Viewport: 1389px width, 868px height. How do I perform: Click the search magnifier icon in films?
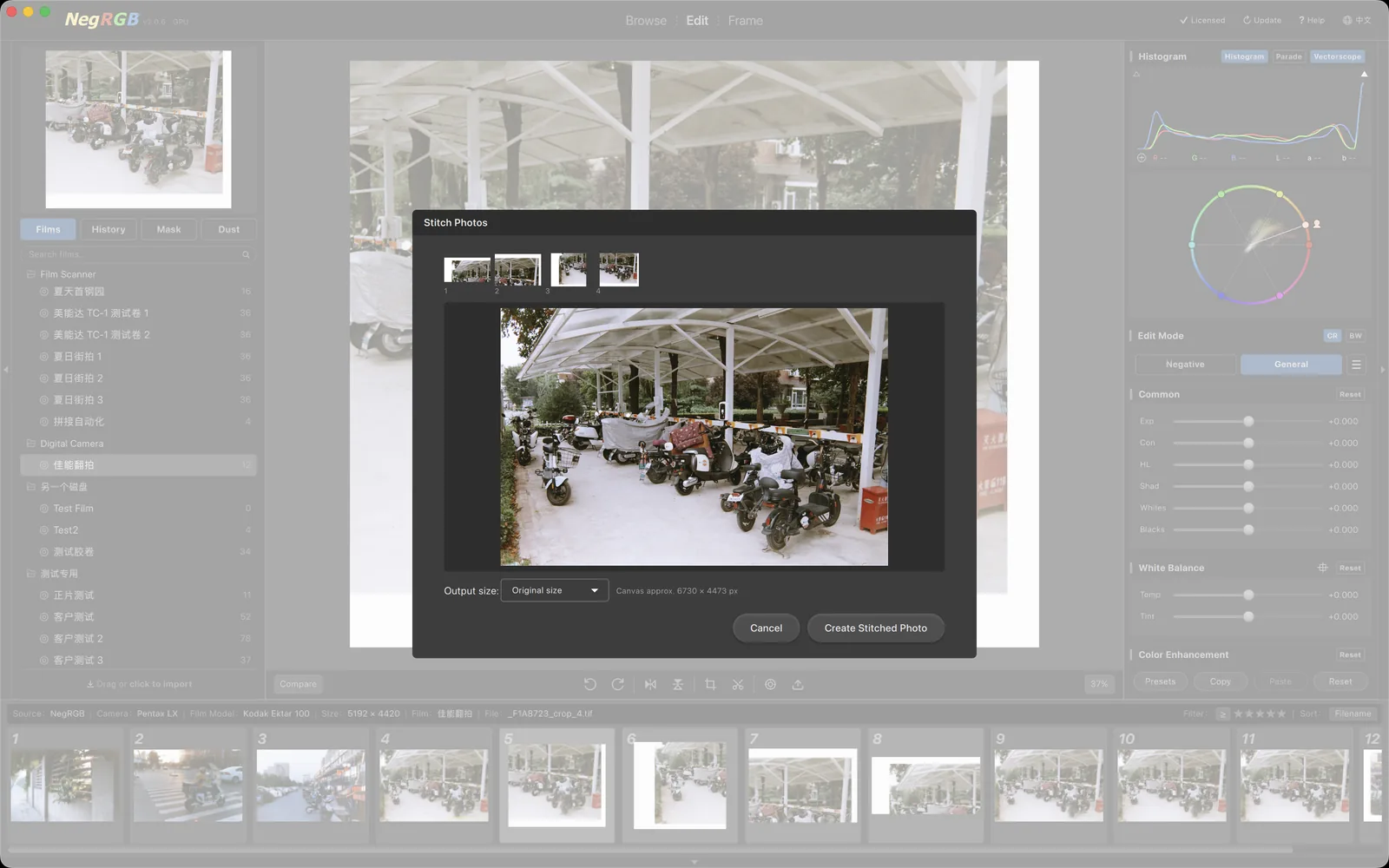246,254
